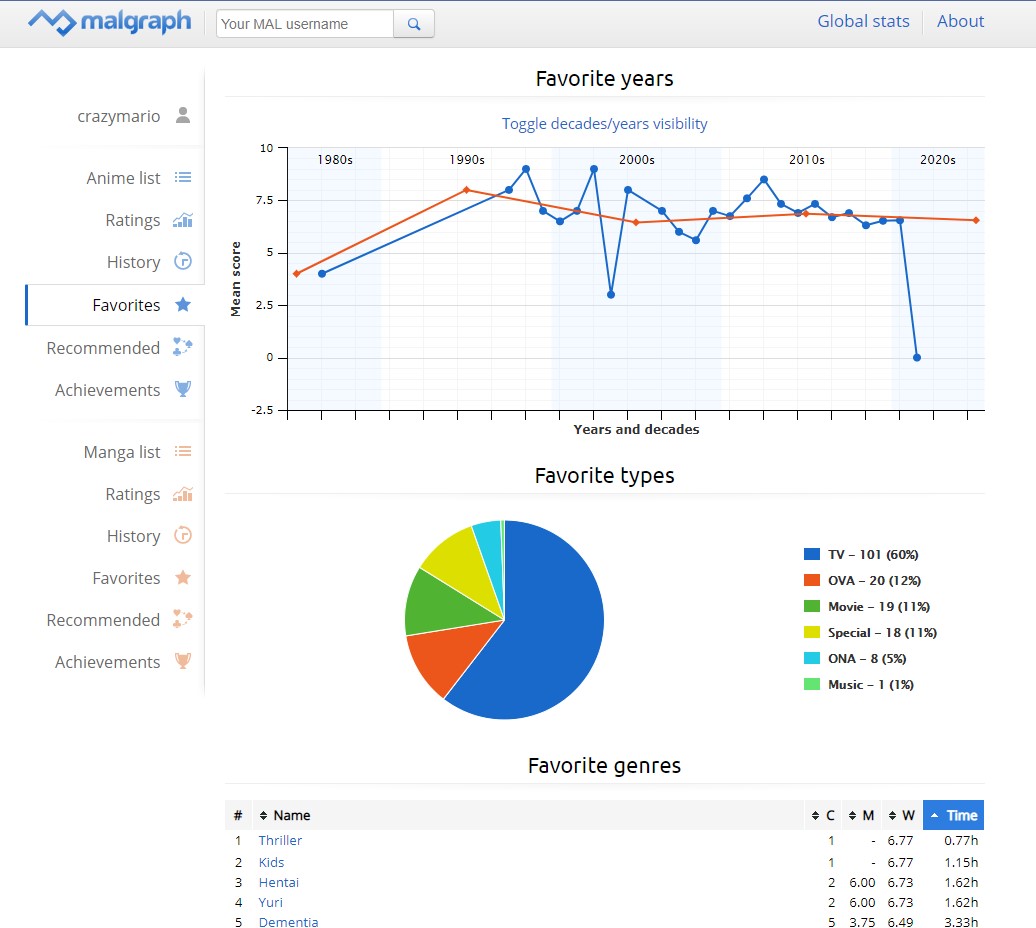Open the Thriller genre link
This screenshot has height=928, width=1036.
[x=280, y=840]
